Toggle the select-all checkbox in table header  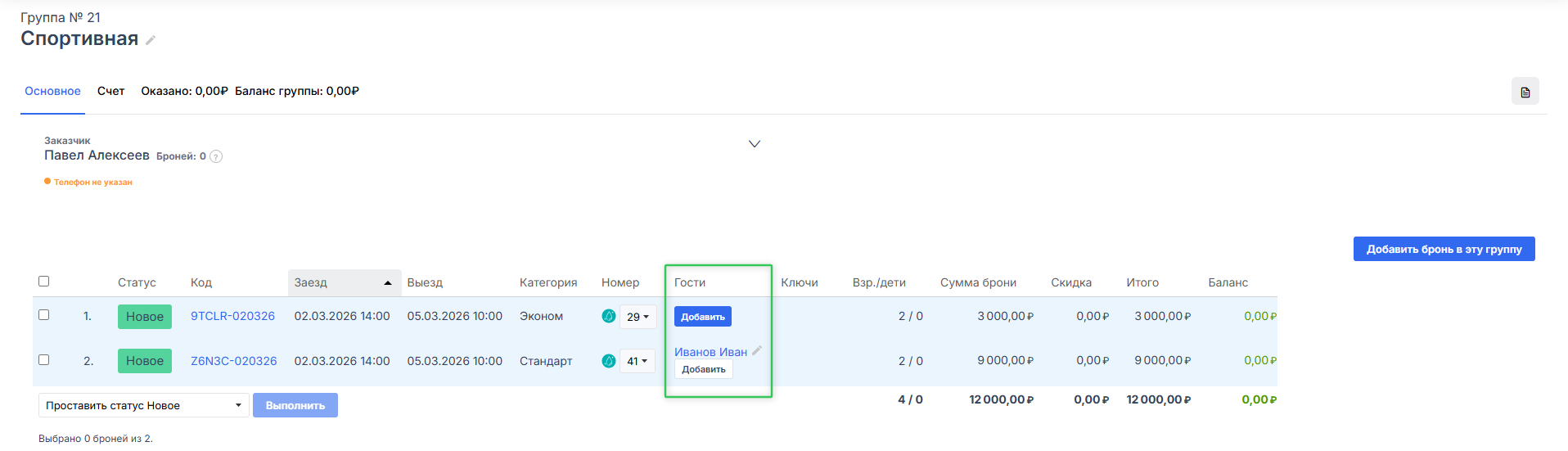point(44,282)
